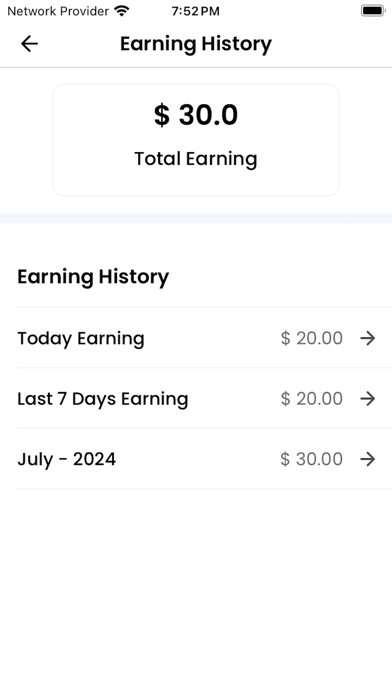The image size is (392, 696).
Task: Open Today Earning details arrow
Action: click(368, 338)
